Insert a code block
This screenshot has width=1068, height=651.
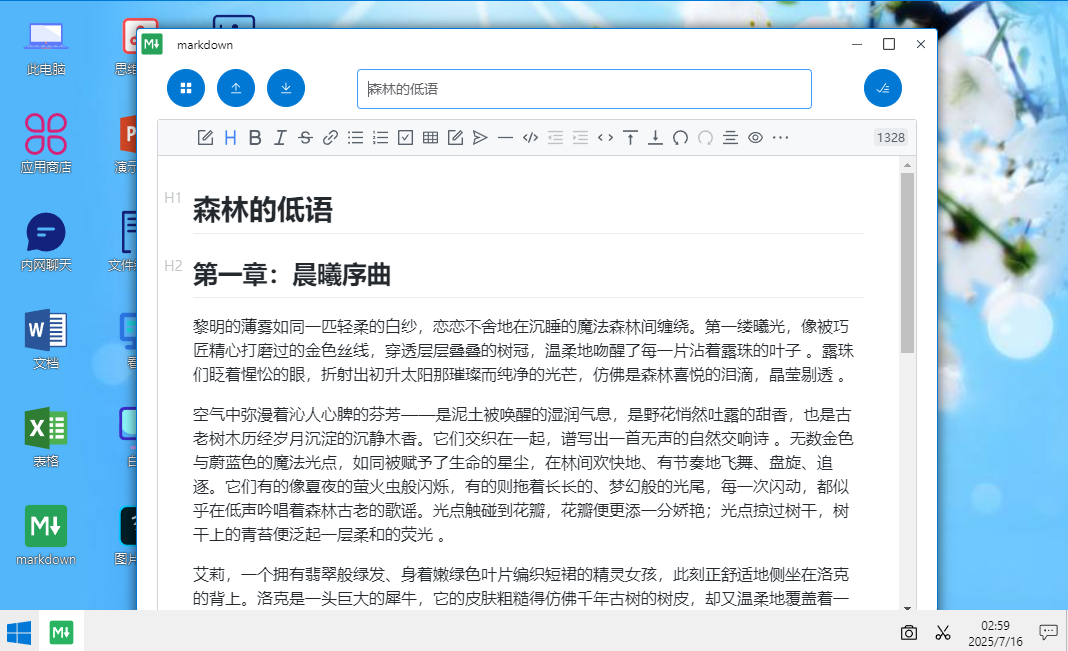(531, 138)
